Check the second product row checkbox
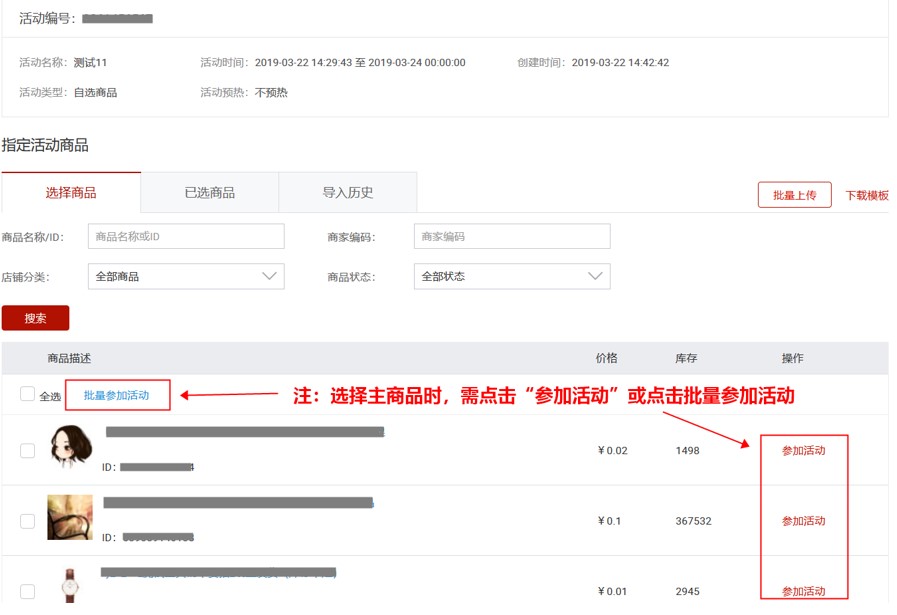This screenshot has height=615, width=897. (x=27, y=521)
